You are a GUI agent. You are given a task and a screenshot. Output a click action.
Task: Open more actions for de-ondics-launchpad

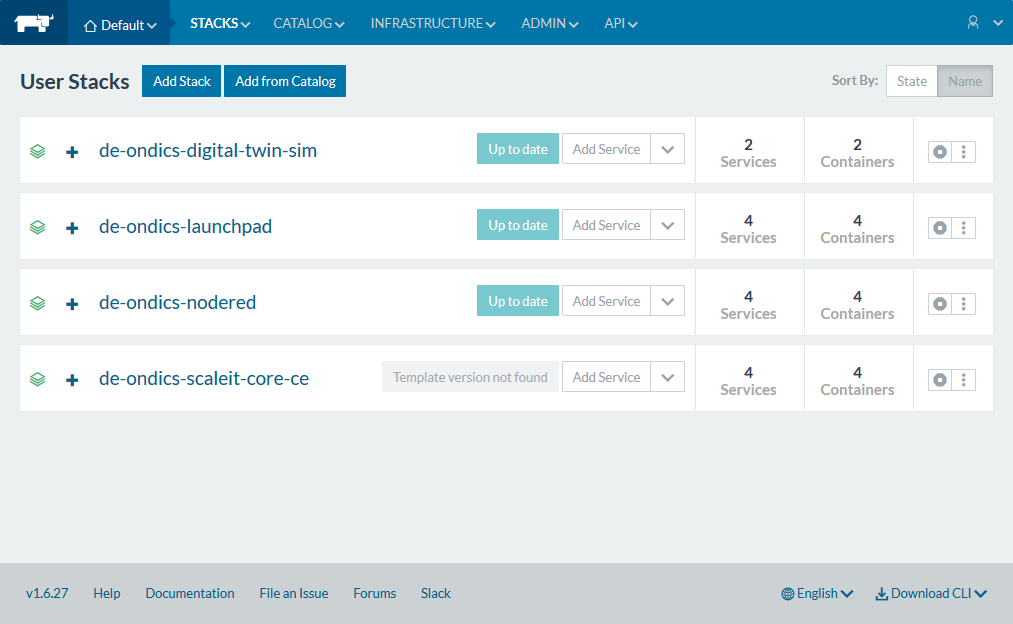tap(963, 228)
